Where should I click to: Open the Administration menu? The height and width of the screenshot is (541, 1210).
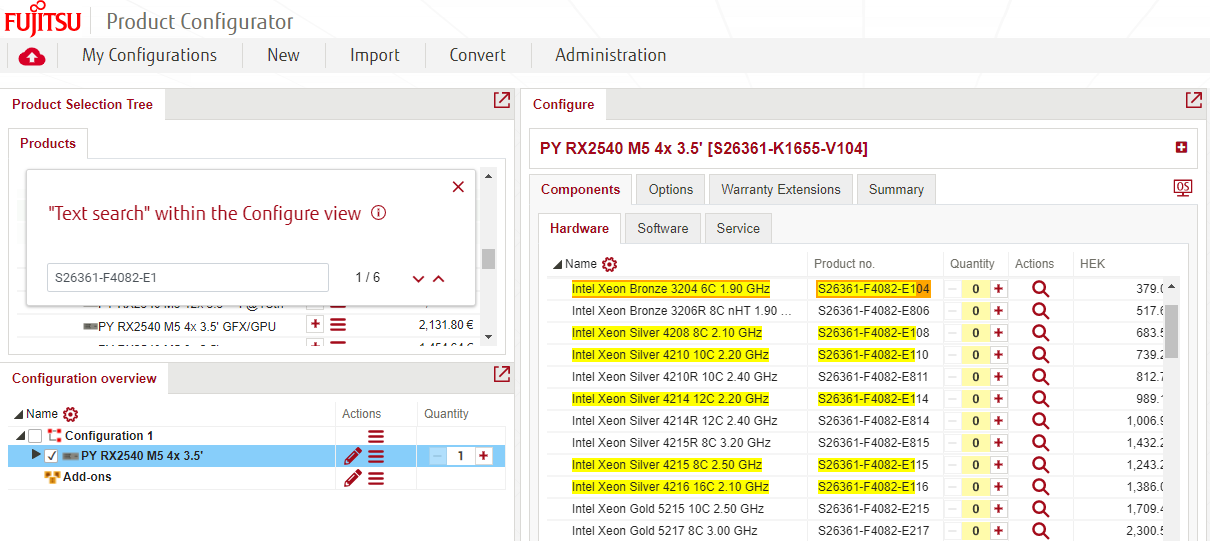pos(611,55)
